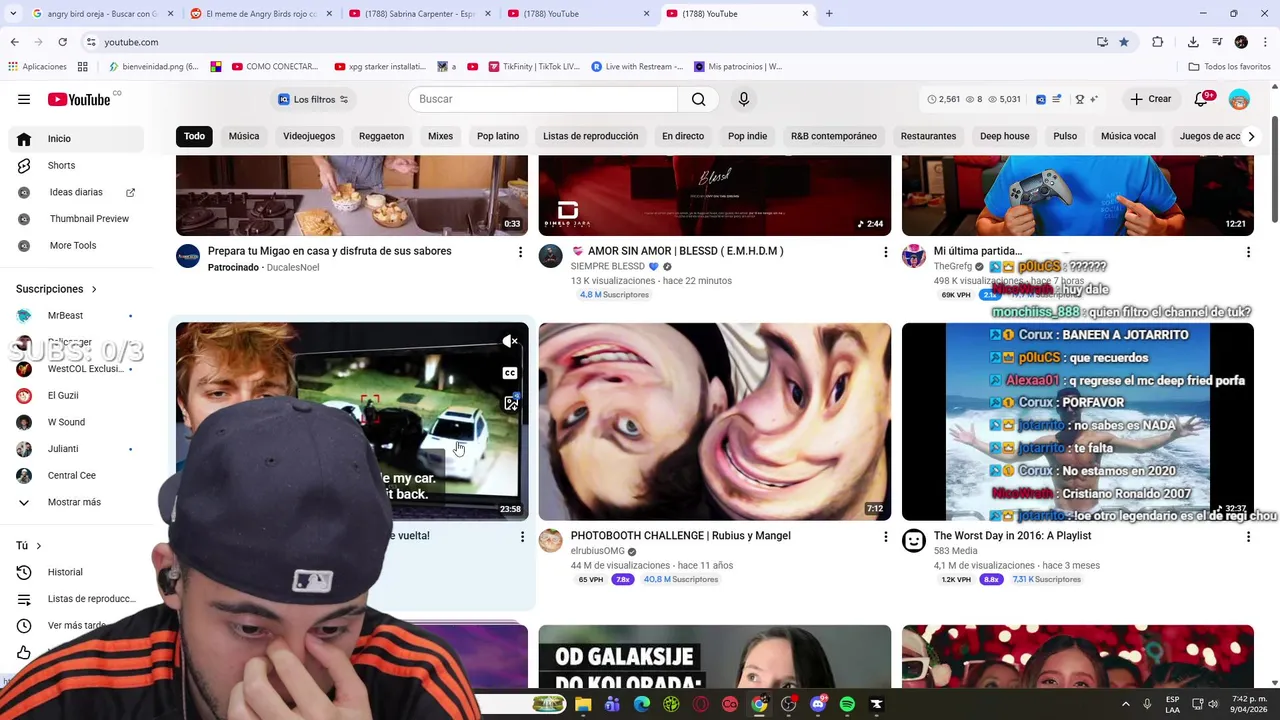Toggle closed captions on the video preview

pyautogui.click(x=510, y=373)
